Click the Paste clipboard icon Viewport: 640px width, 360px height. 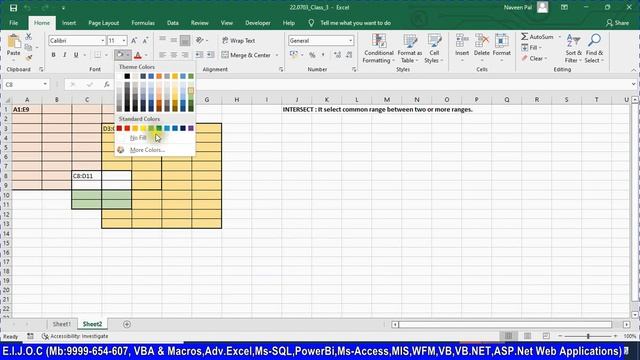pos(13,41)
